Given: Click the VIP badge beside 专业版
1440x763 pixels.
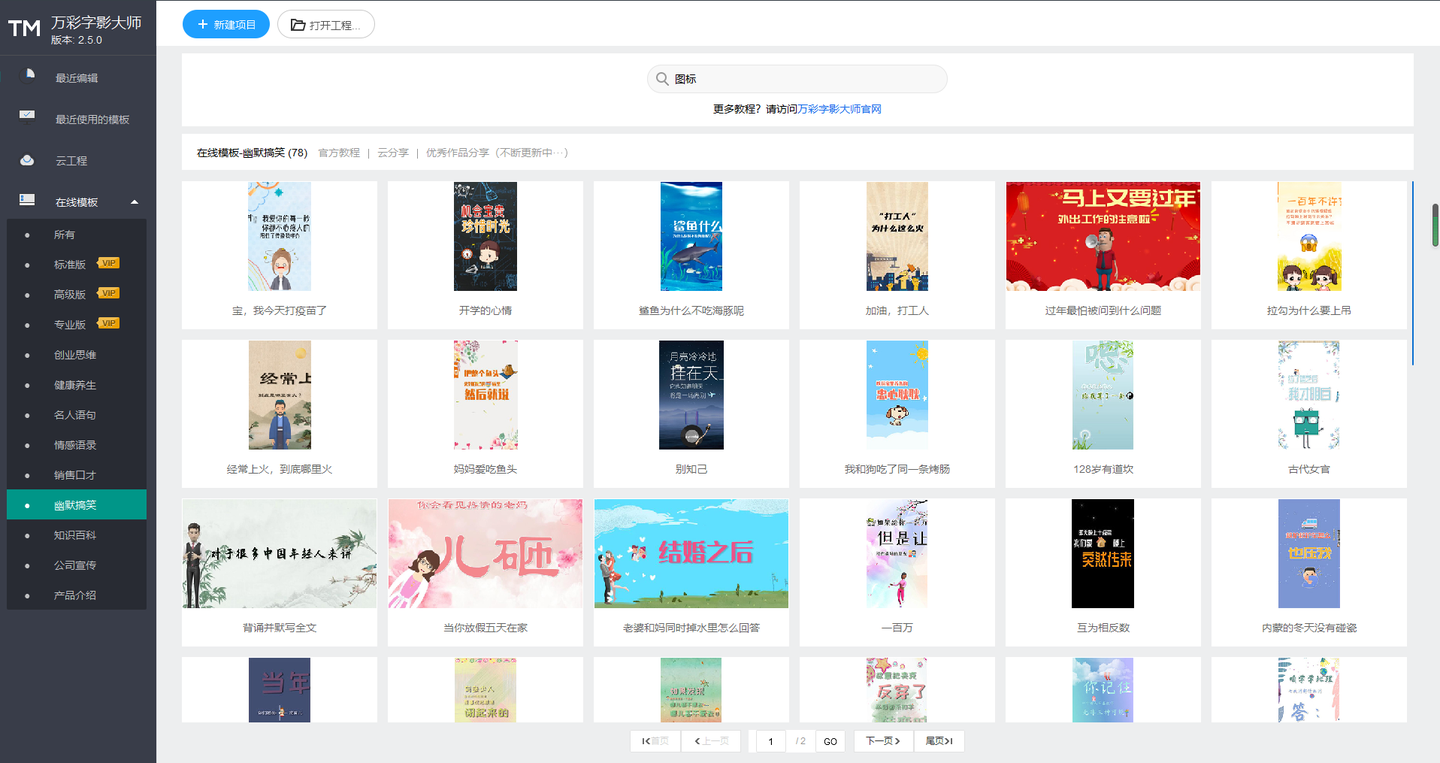Looking at the screenshot, I should [x=109, y=324].
